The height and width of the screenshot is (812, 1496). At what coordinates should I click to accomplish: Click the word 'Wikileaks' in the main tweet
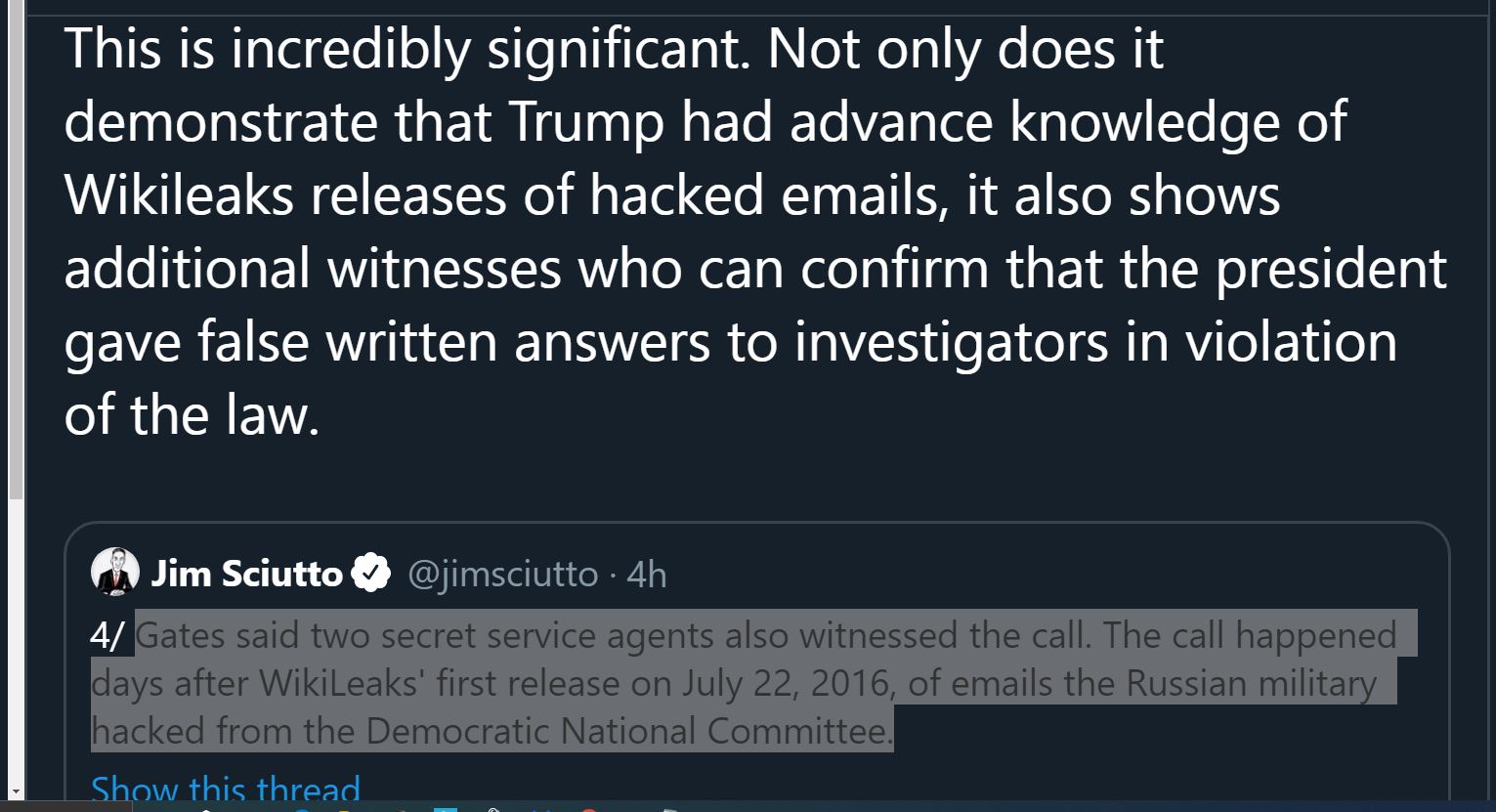click(179, 195)
